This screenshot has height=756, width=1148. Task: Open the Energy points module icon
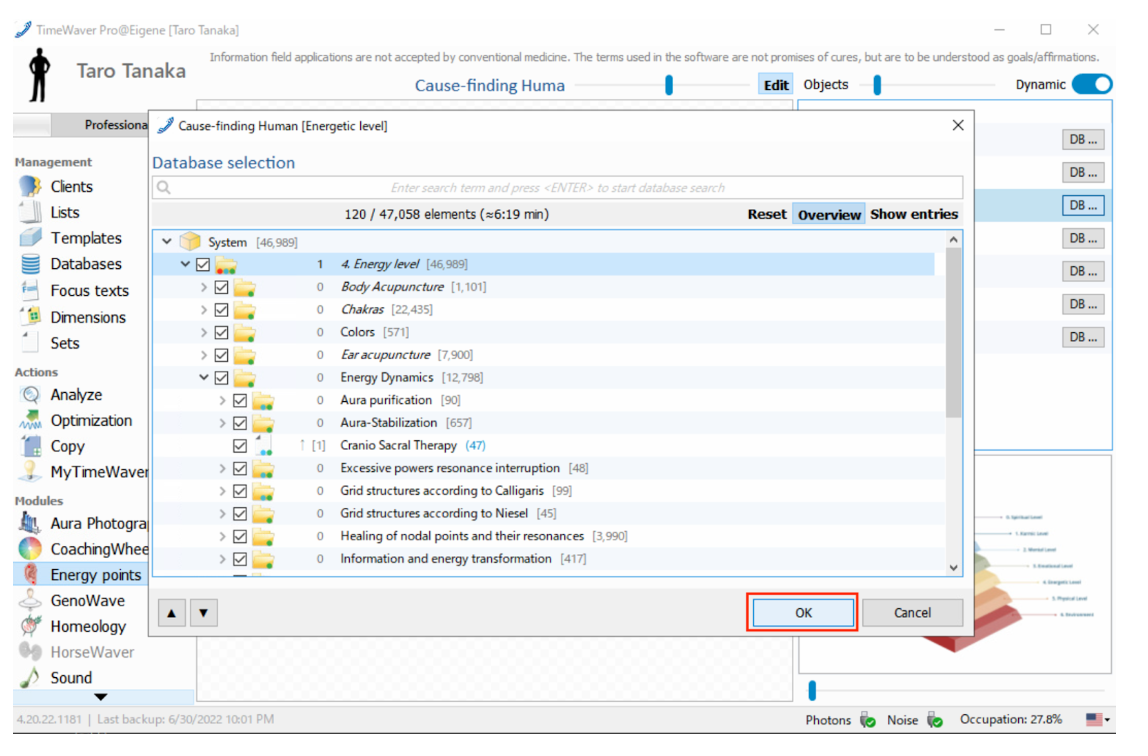[31, 575]
